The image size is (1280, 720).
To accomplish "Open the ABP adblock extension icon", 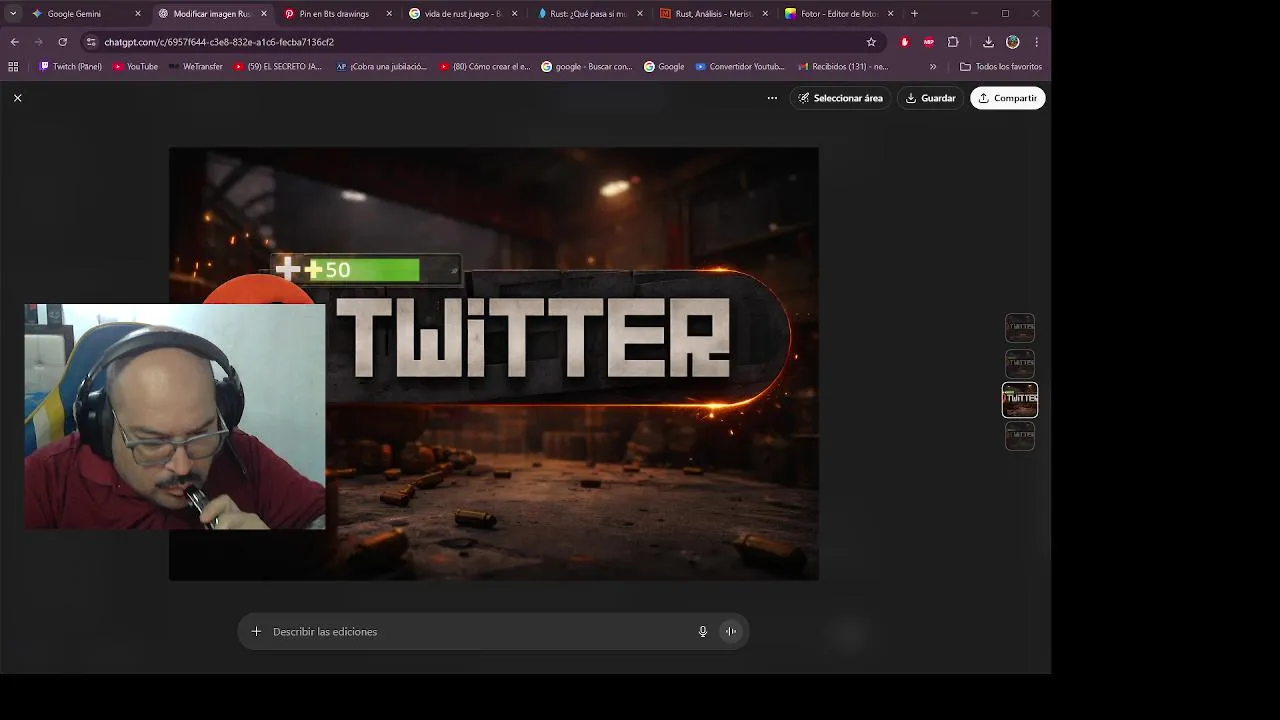I will tap(929, 42).
